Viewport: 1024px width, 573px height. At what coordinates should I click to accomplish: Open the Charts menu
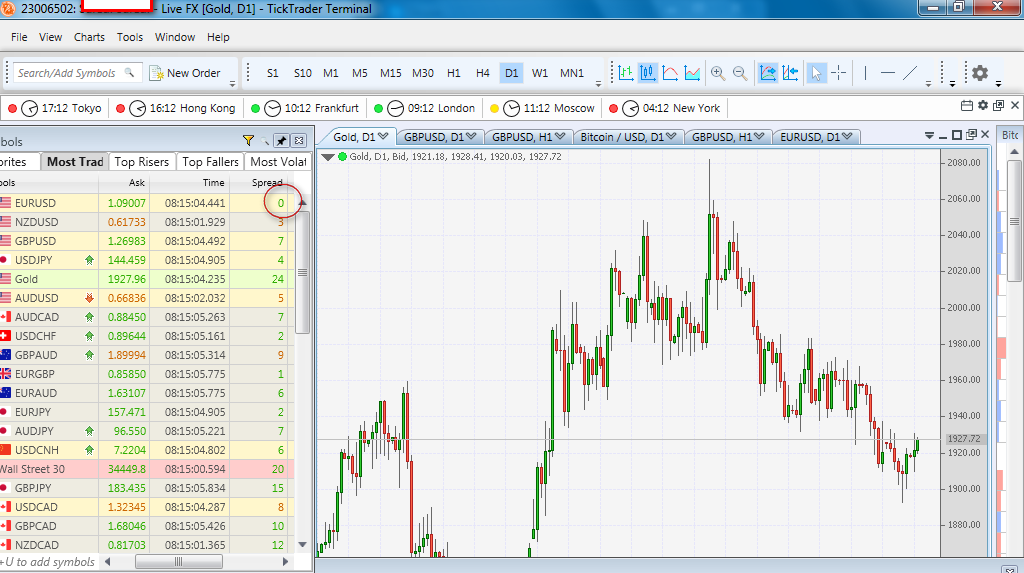[x=89, y=37]
